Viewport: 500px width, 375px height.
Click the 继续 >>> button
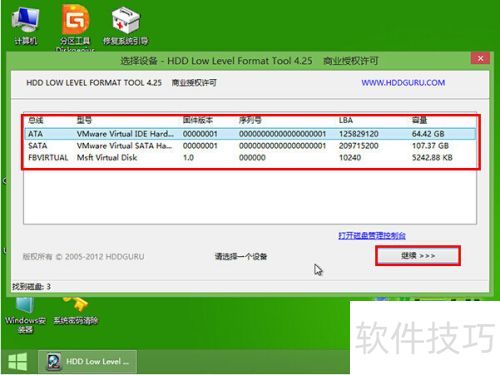point(418,256)
